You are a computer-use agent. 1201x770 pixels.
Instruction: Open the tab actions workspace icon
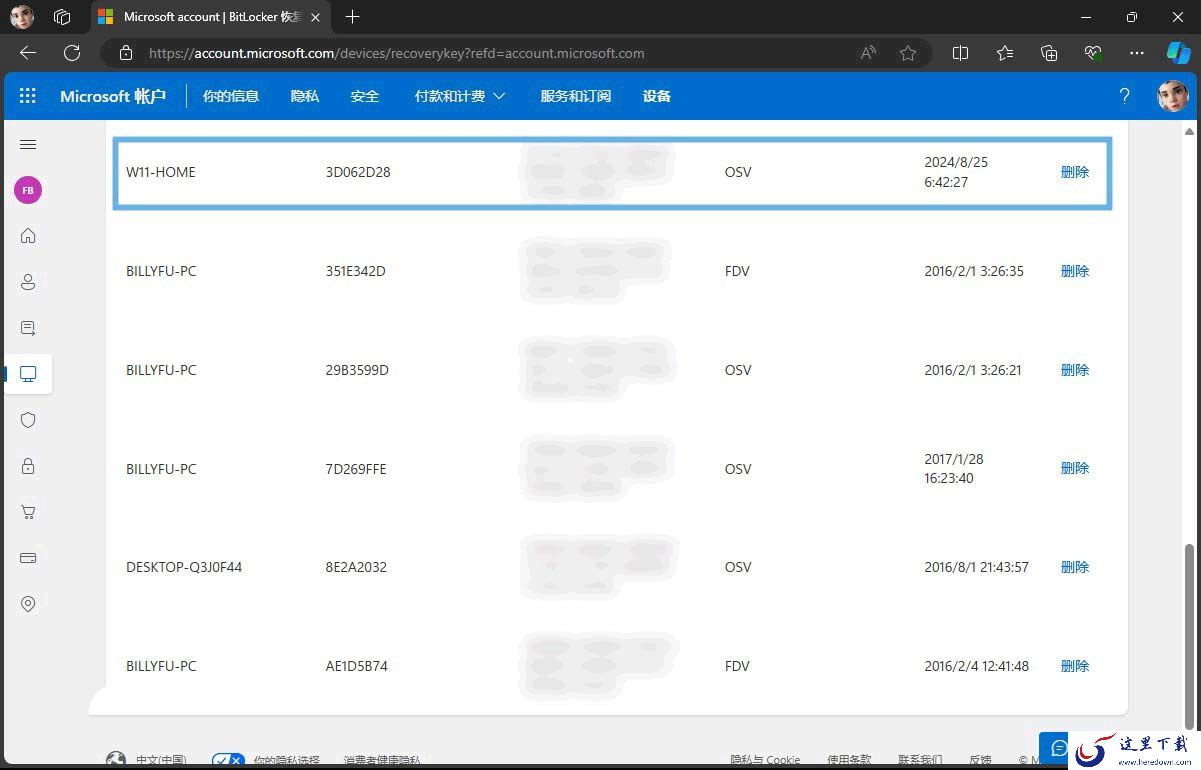coord(62,17)
